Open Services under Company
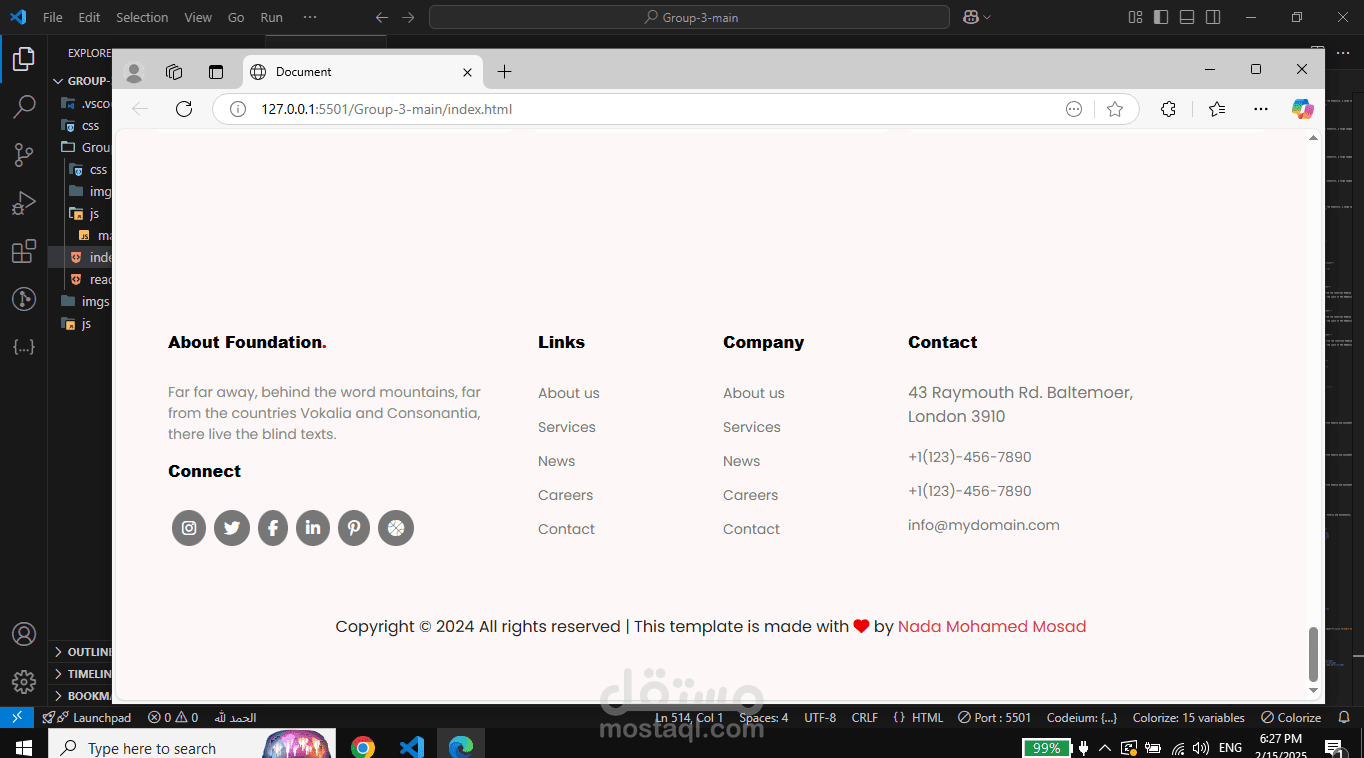Viewport: 1364px width, 758px height. [x=752, y=427]
